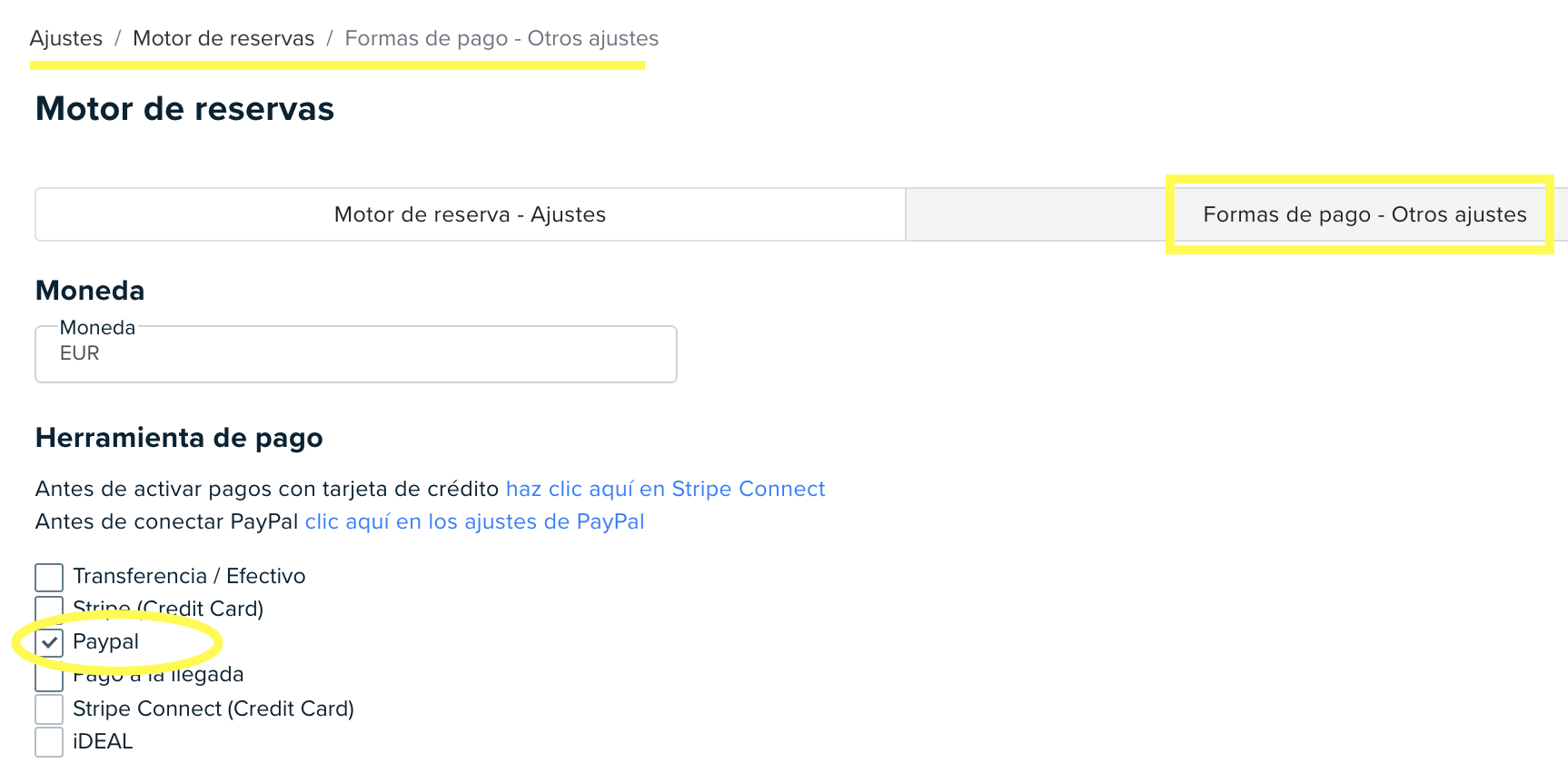Select the current 'Formas de pago - Otros ajustes' breadcrumb
This screenshot has width=1568, height=783.
tap(501, 38)
